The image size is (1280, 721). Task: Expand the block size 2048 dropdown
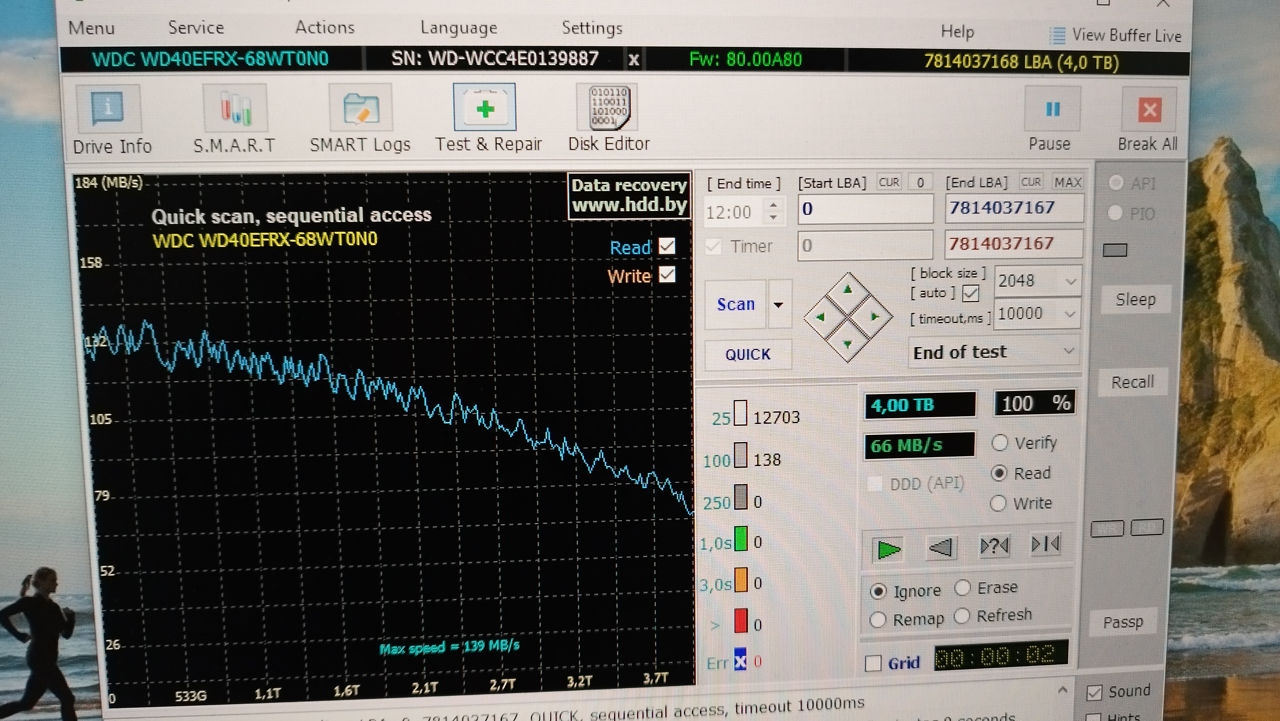[1071, 282]
